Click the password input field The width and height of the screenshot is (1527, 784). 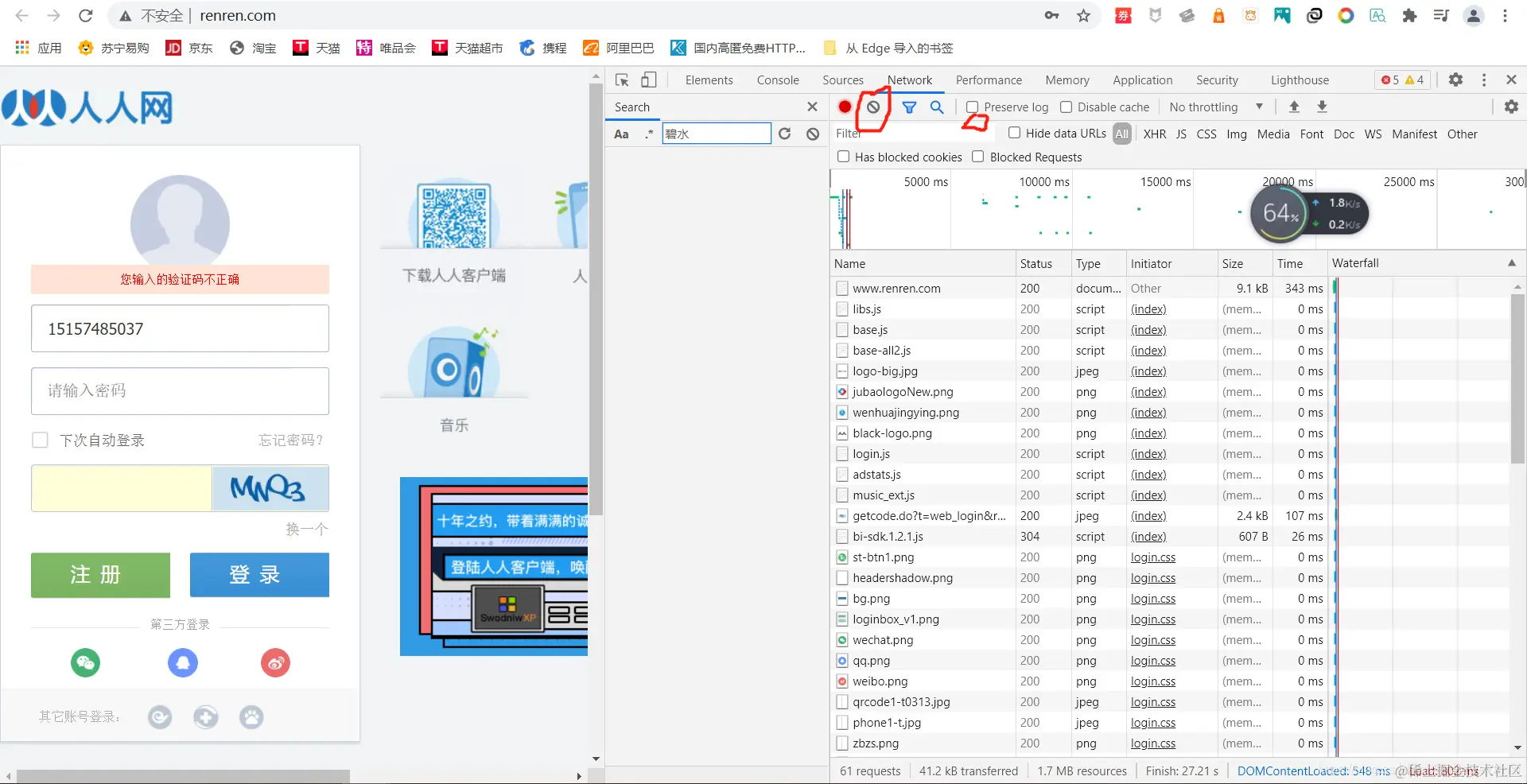pos(180,390)
